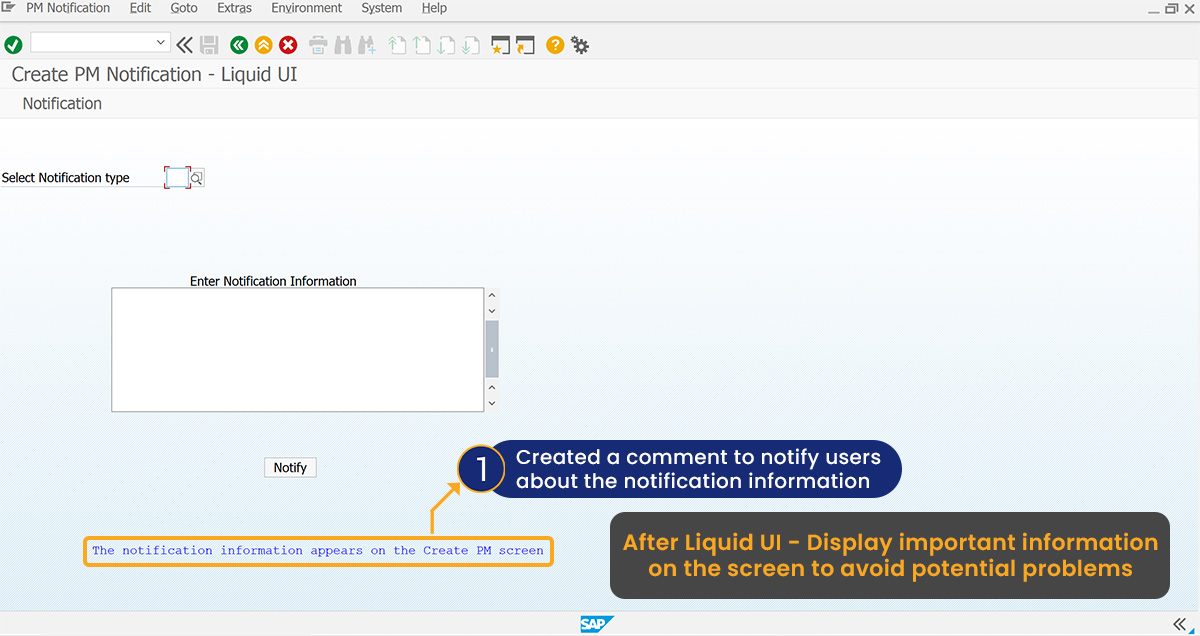
Task: Open the Environment menu
Action: click(306, 8)
